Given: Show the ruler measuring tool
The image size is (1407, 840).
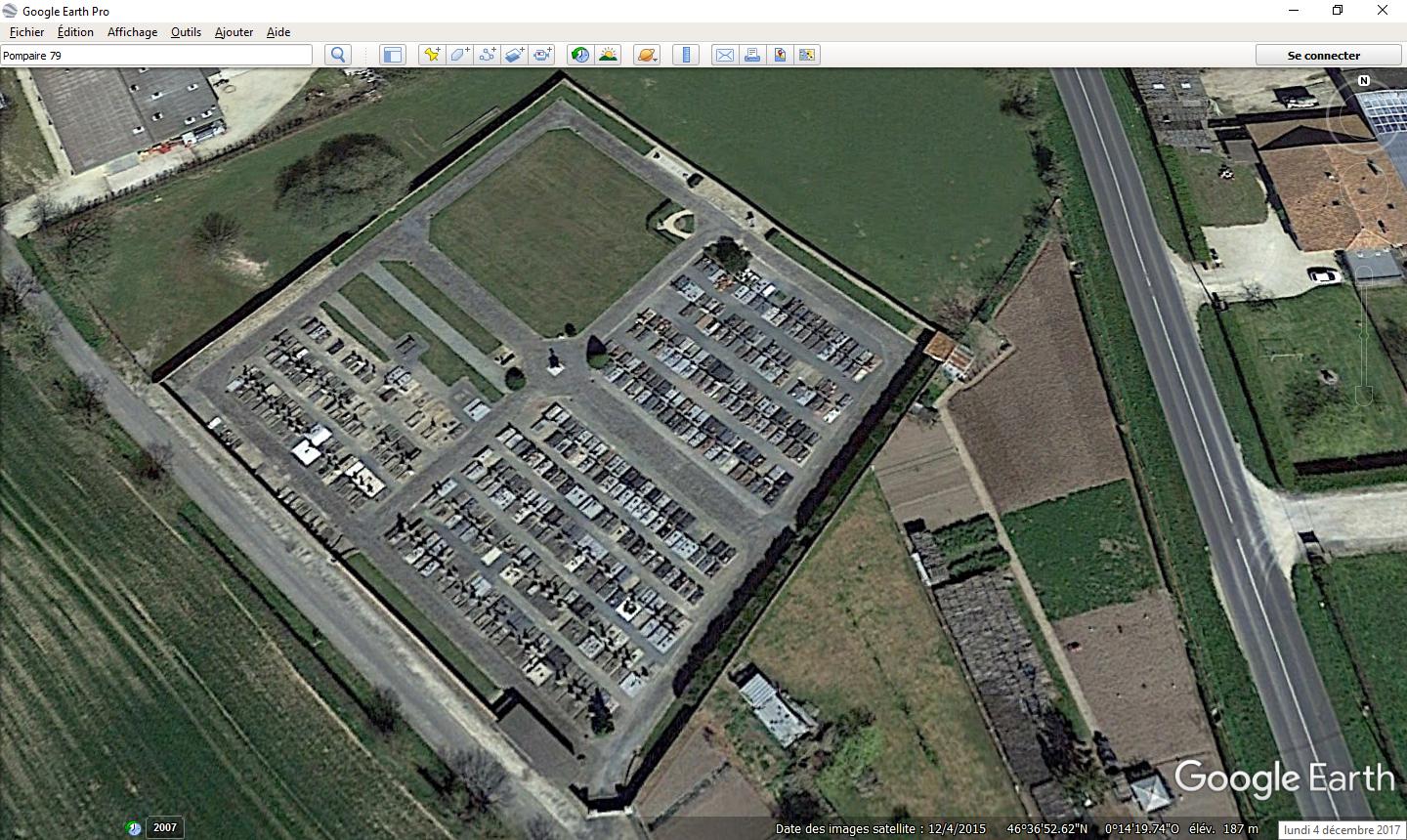Looking at the screenshot, I should (x=686, y=55).
